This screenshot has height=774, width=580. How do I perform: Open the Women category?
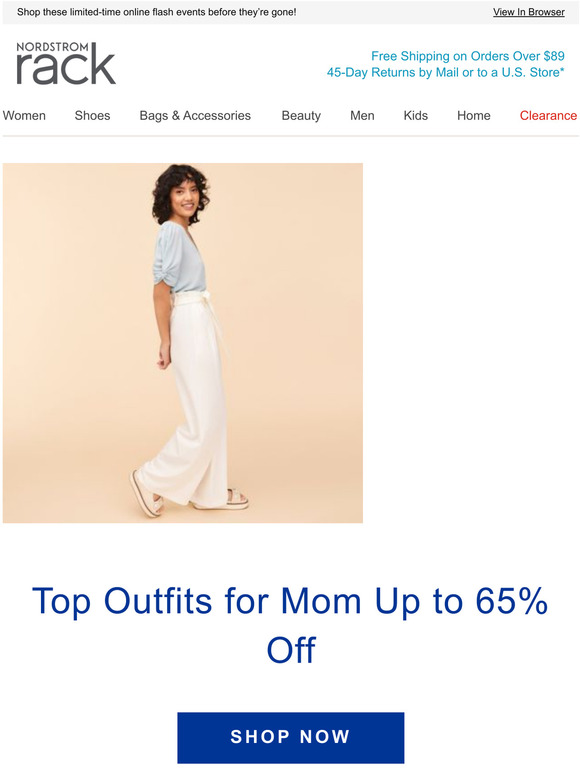pyautogui.click(x=24, y=116)
